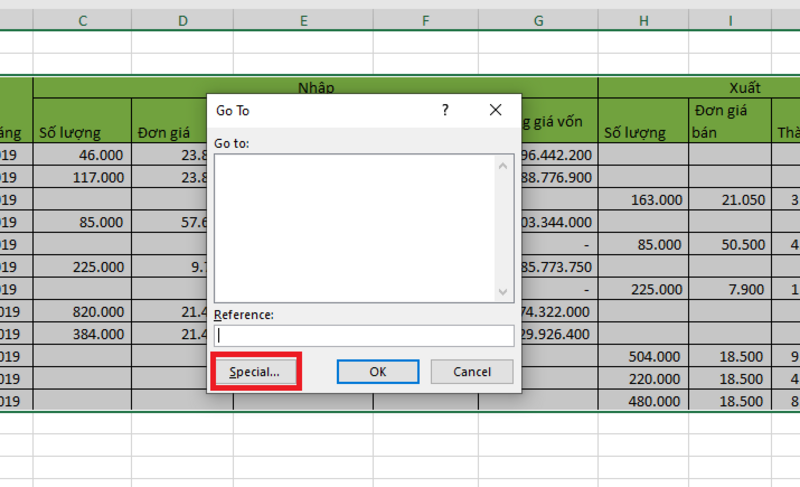800x487 pixels.
Task: Click the Go to list scroll down arrow
Action: click(x=505, y=292)
